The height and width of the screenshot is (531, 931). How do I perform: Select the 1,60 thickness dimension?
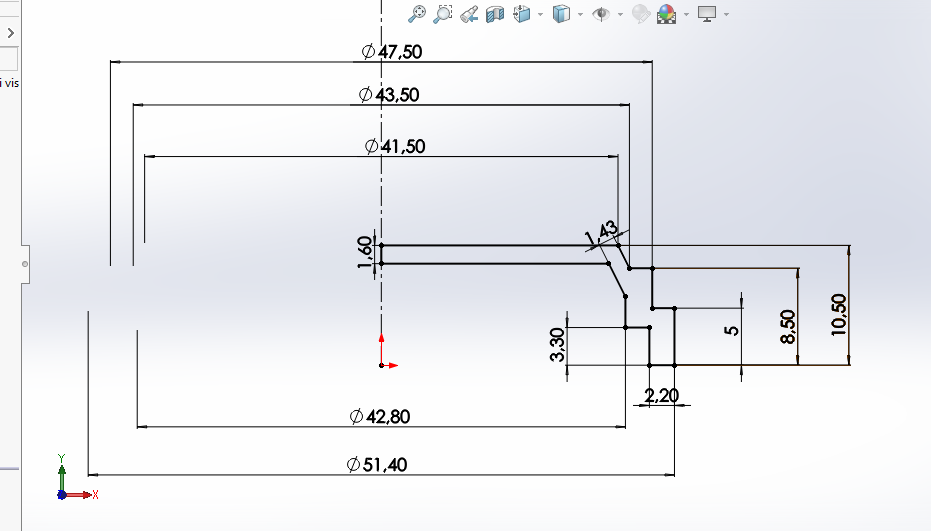click(365, 252)
